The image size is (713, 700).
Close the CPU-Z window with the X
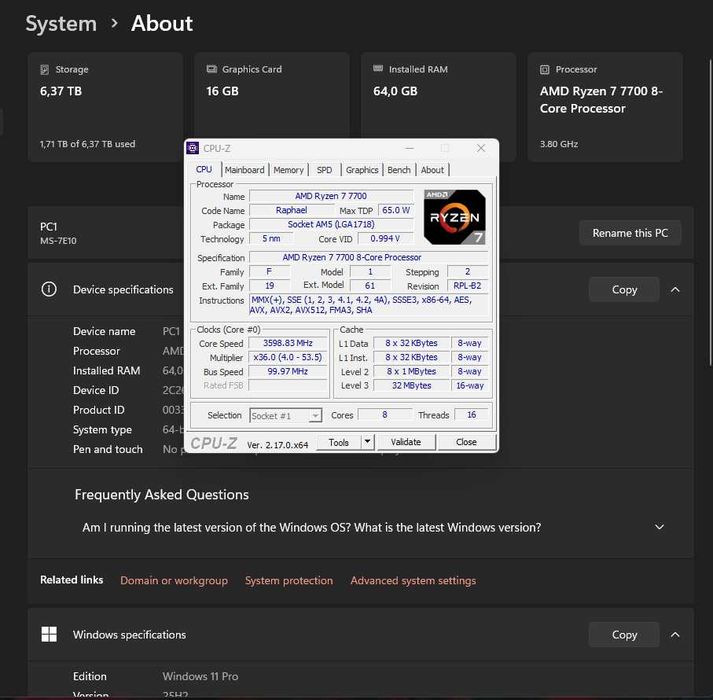[481, 148]
